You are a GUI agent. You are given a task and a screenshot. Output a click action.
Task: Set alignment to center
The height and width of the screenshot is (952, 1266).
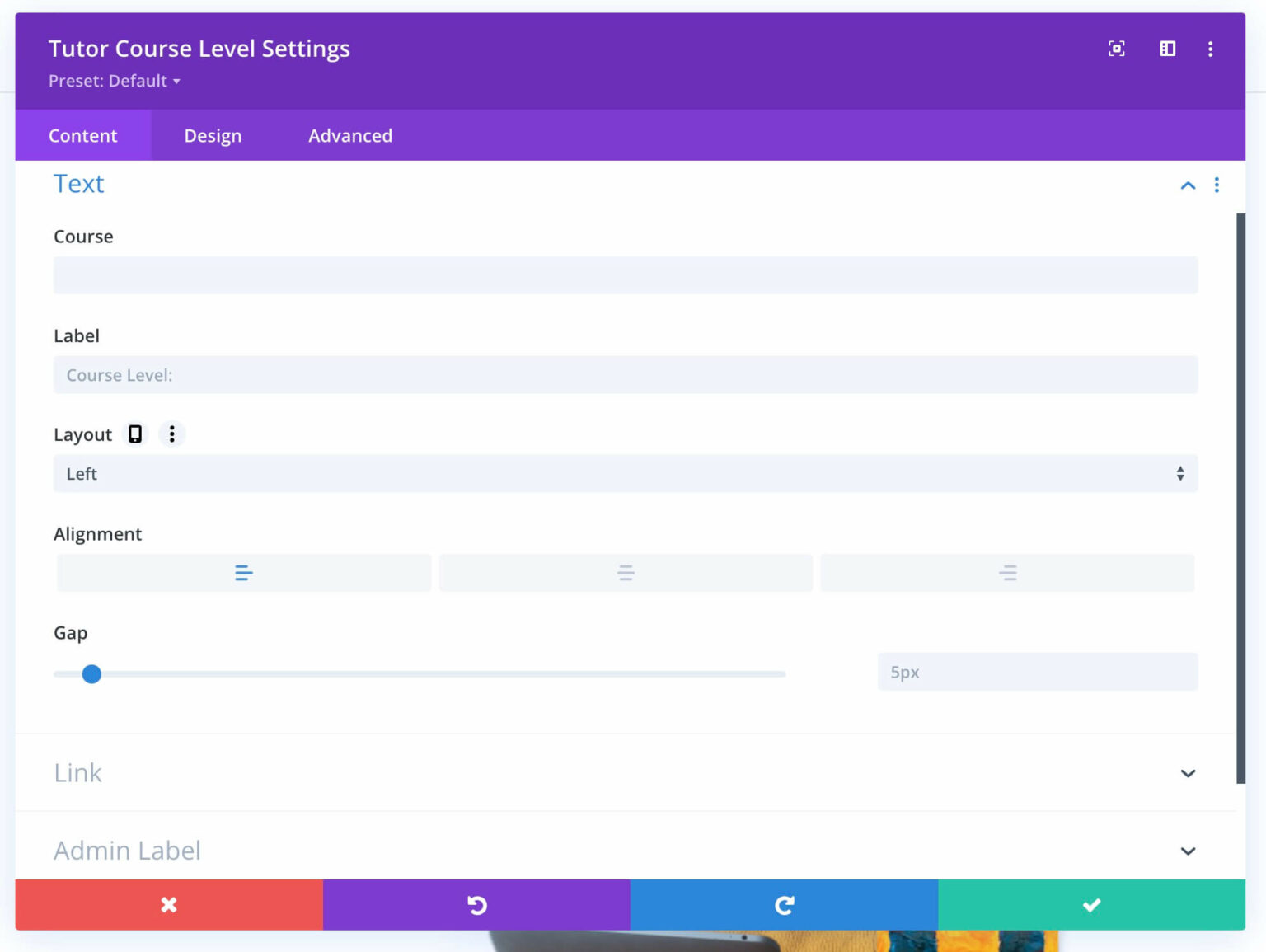pyautogui.click(x=626, y=573)
